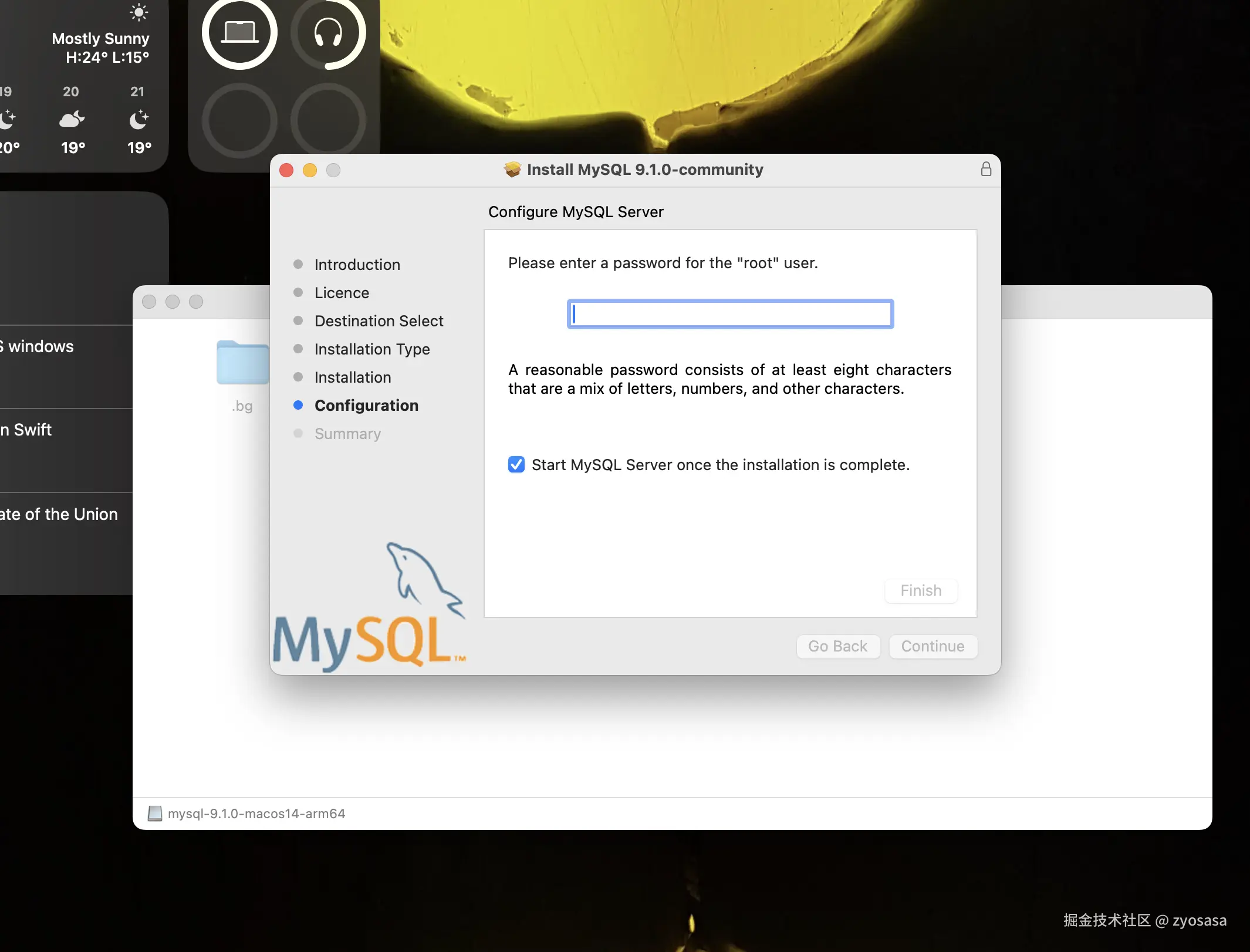This screenshot has width=1250, height=952.
Task: Select the Introduction step in sidebar
Action: click(x=357, y=265)
